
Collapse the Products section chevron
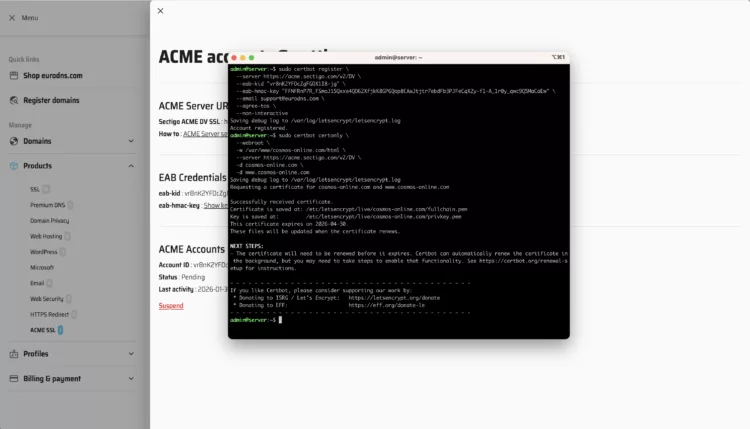[x=131, y=166]
